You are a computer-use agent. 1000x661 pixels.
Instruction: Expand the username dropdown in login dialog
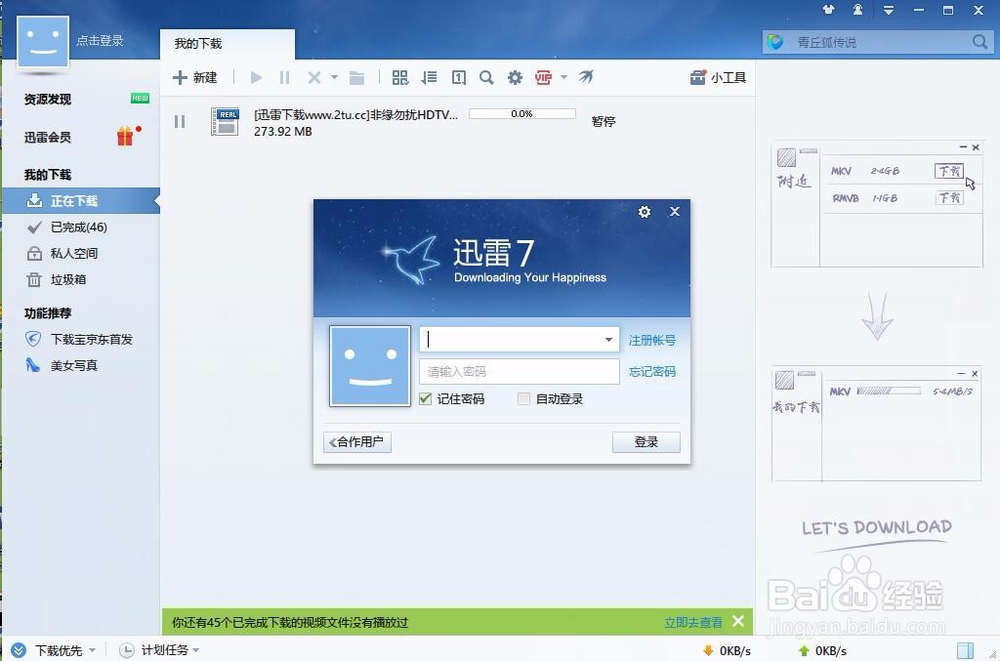point(608,340)
